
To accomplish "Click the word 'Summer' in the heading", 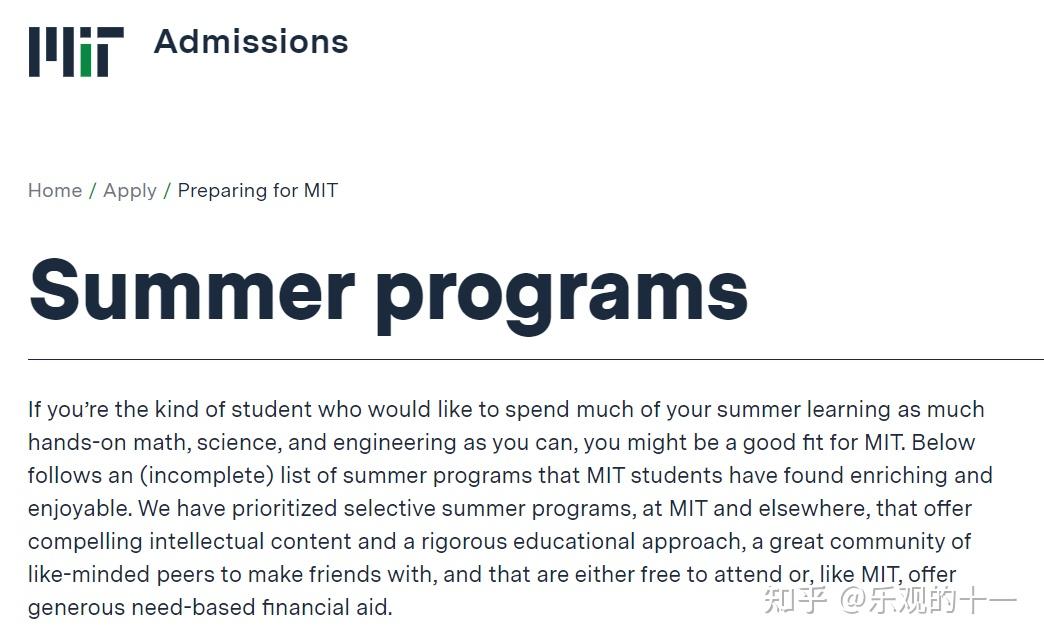I will click(192, 290).
